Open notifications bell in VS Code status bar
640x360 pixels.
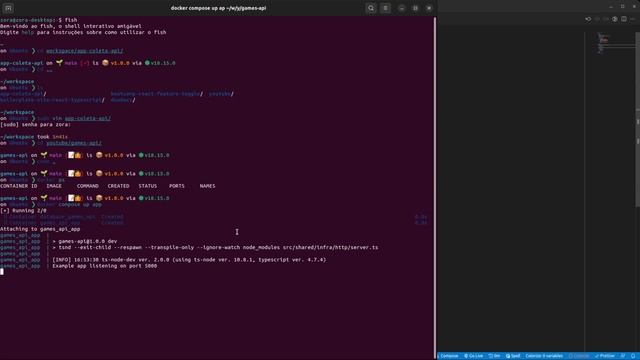pyautogui.click(x=633, y=356)
